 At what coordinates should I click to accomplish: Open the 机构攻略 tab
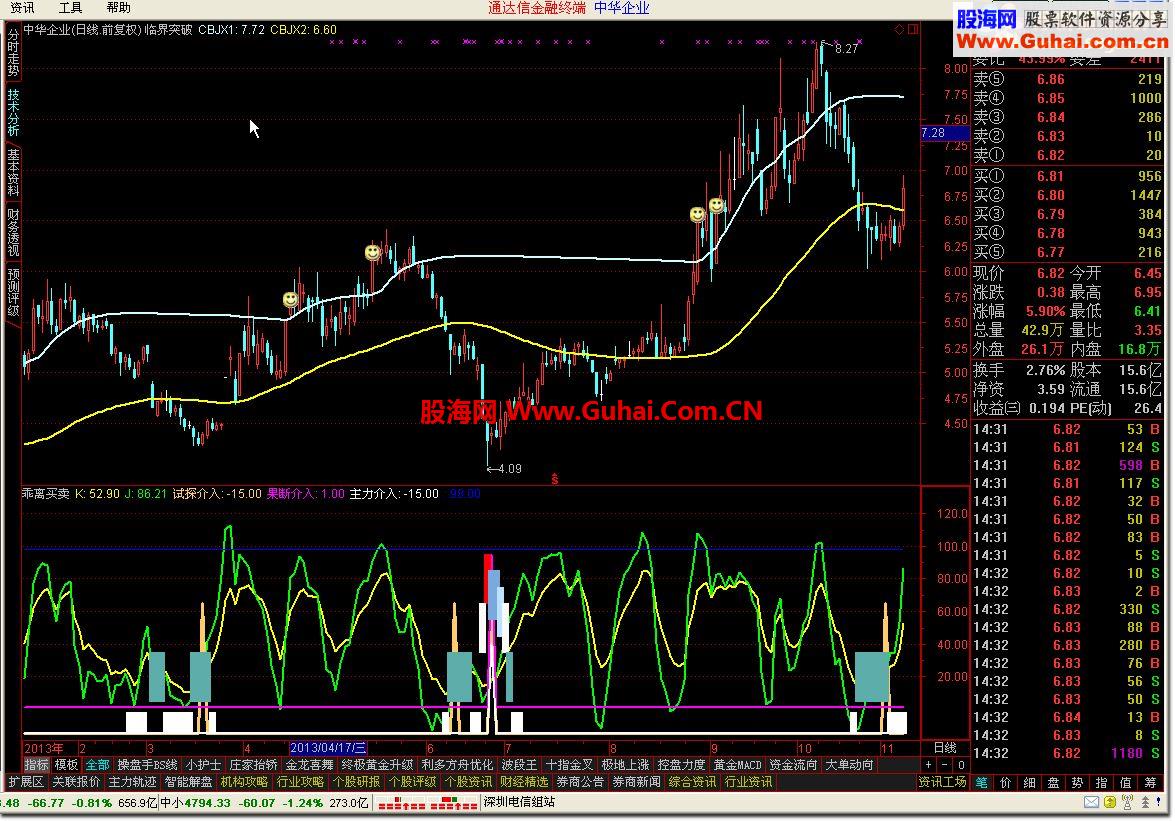point(244,782)
